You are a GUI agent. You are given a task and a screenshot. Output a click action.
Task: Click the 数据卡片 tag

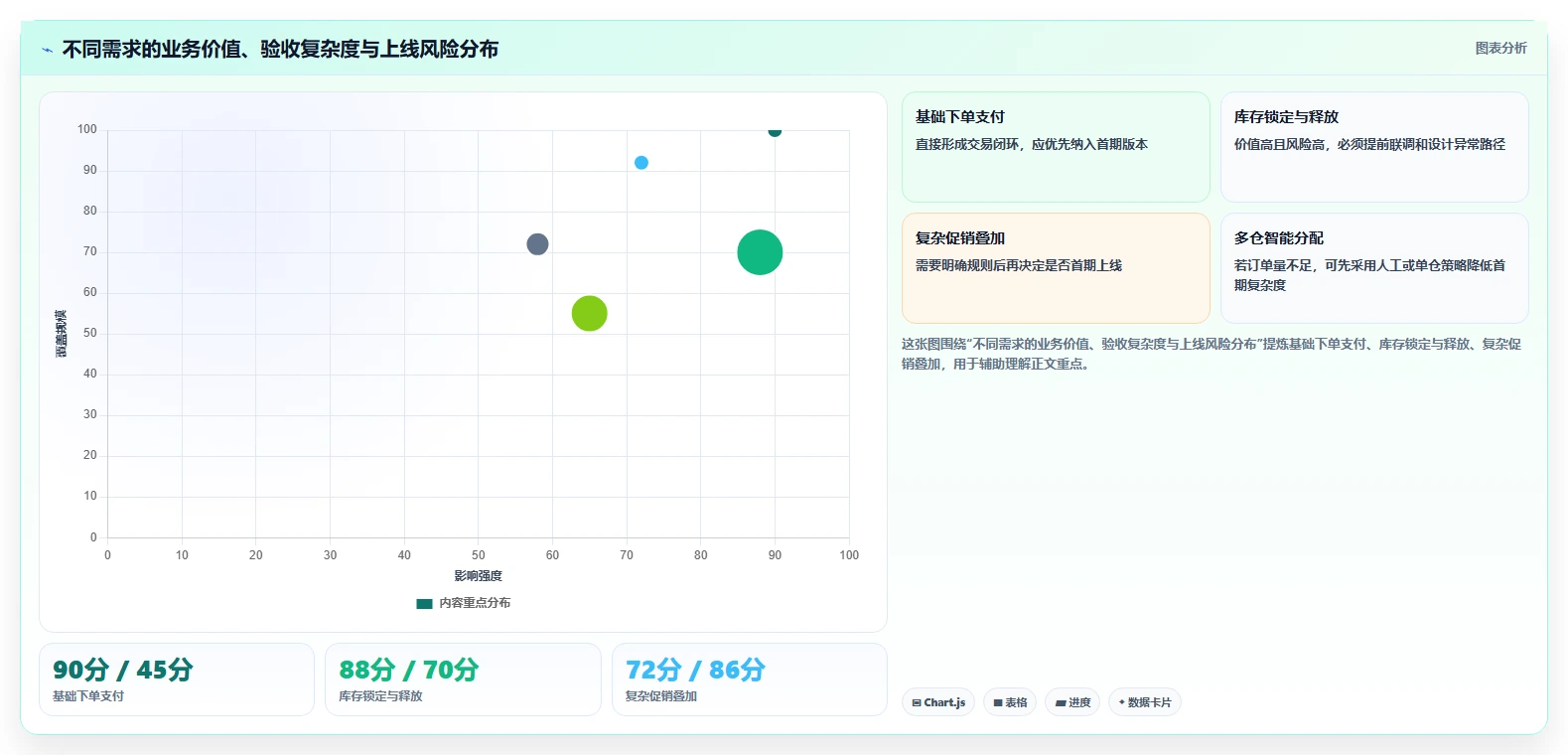coord(1144,702)
